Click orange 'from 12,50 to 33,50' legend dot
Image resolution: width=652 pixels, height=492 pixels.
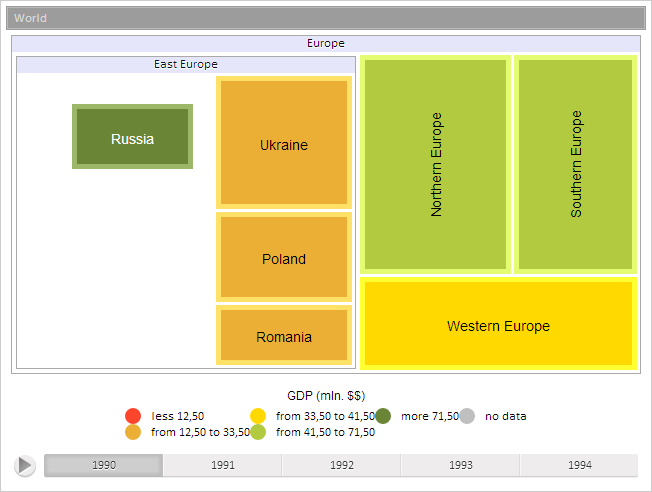coord(133,432)
